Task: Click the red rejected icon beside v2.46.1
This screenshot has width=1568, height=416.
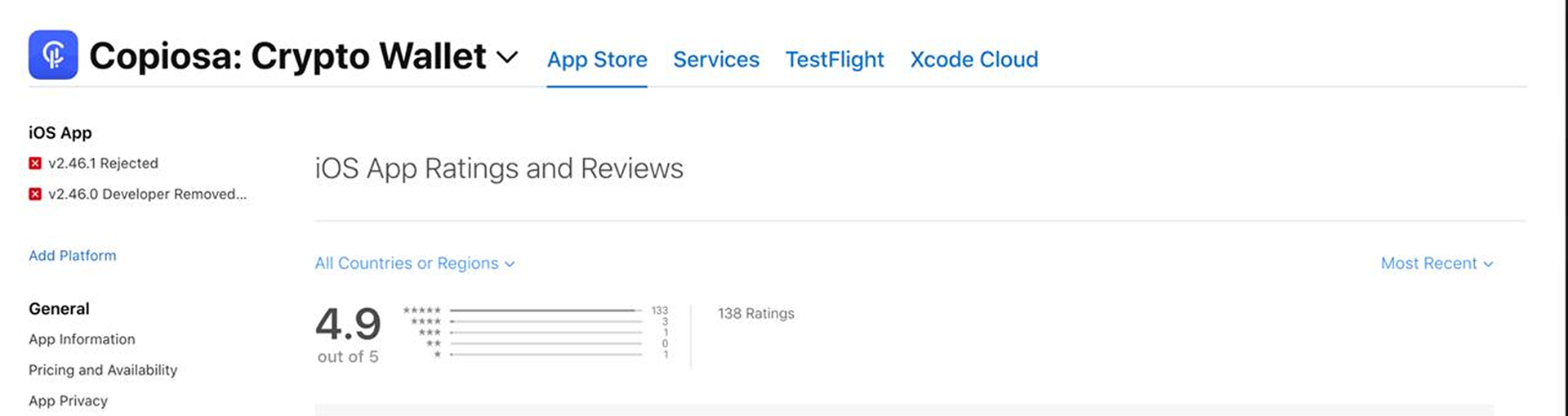Action: pos(35,163)
